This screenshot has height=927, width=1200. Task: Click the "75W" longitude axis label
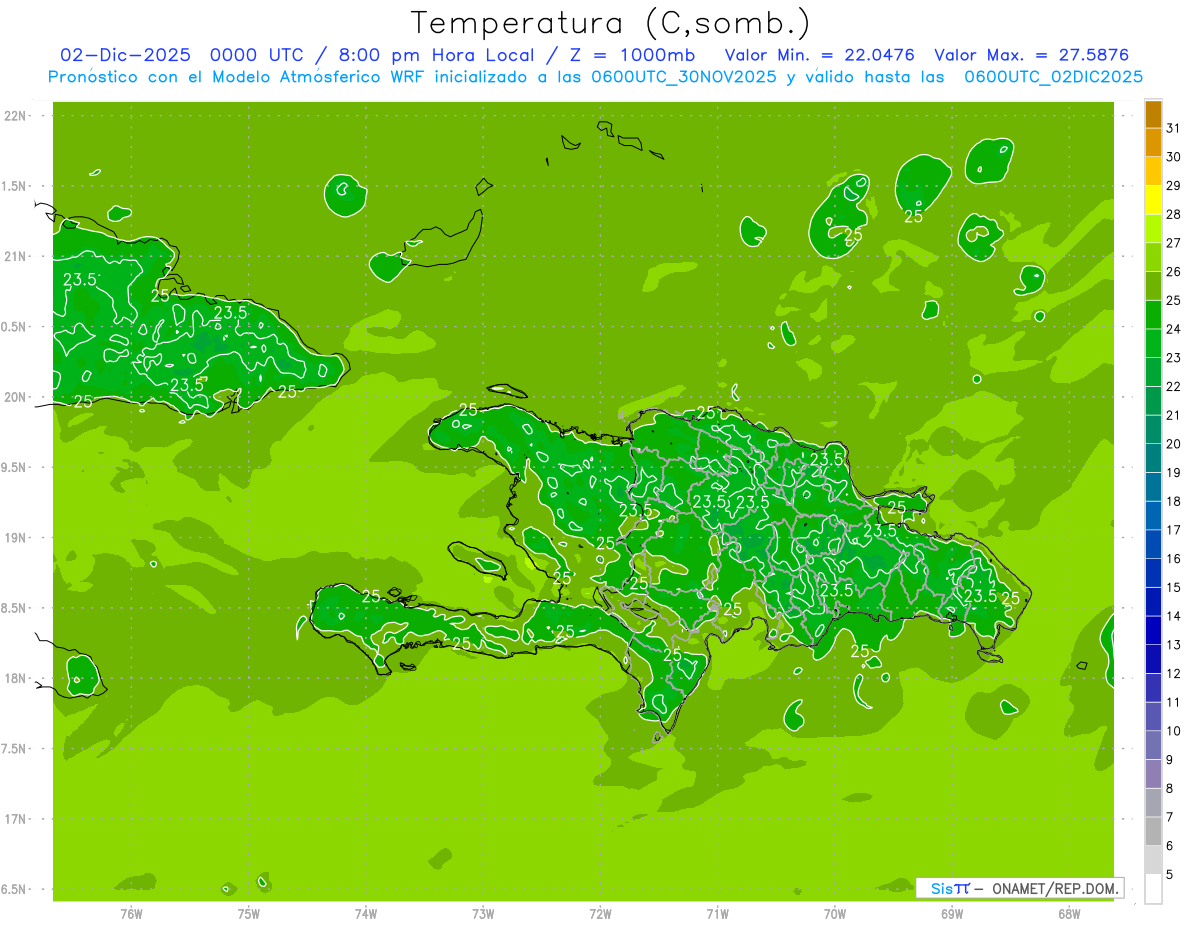[x=249, y=914]
